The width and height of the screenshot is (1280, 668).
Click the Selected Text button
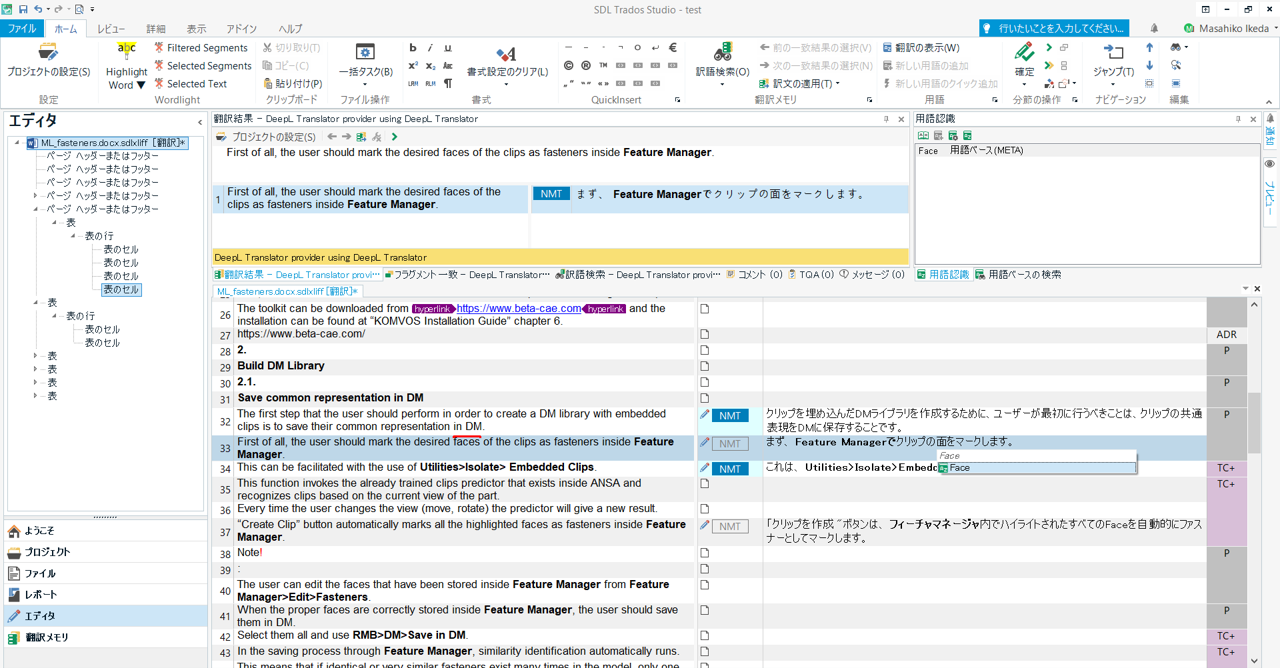point(190,84)
